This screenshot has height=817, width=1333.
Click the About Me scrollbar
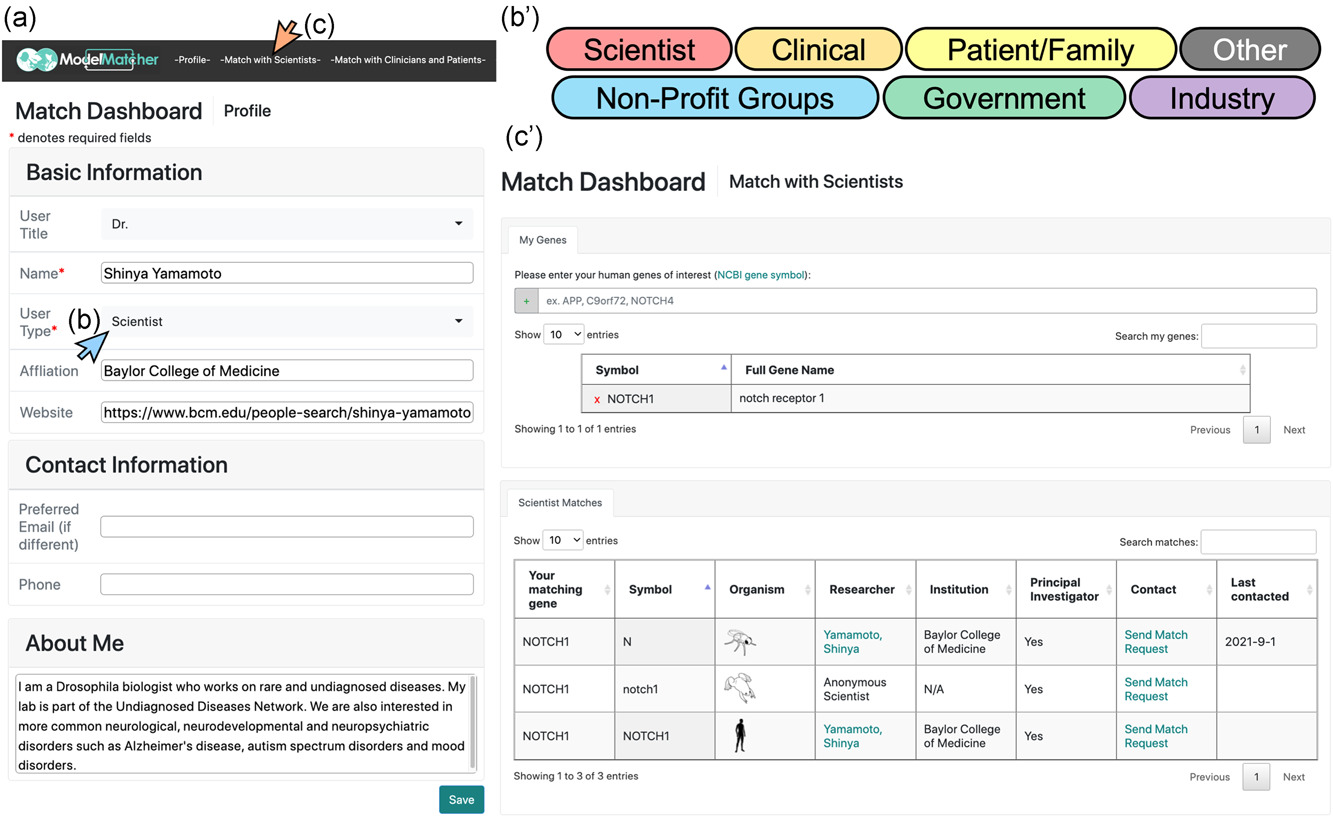472,722
